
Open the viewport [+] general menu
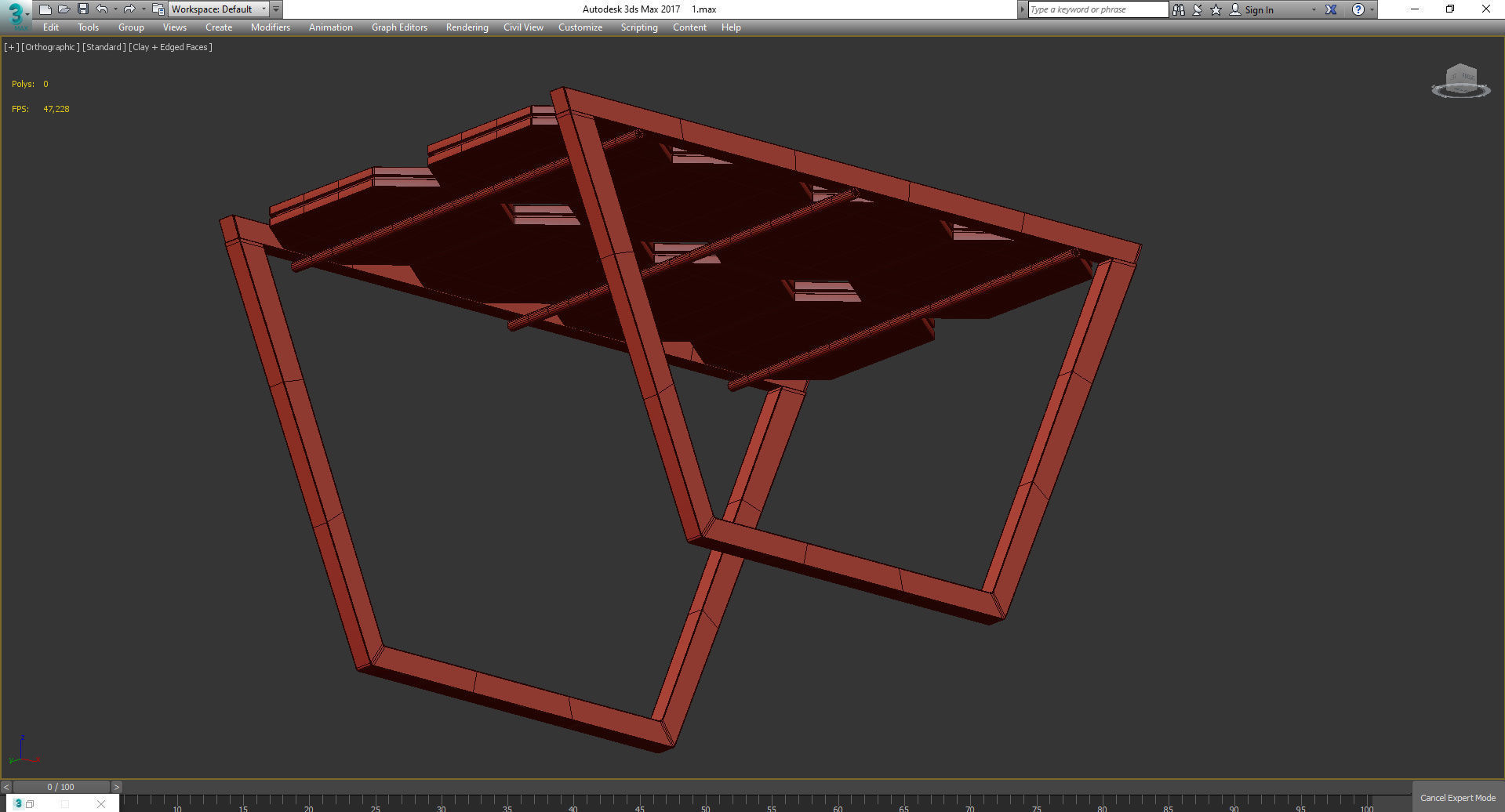point(11,47)
